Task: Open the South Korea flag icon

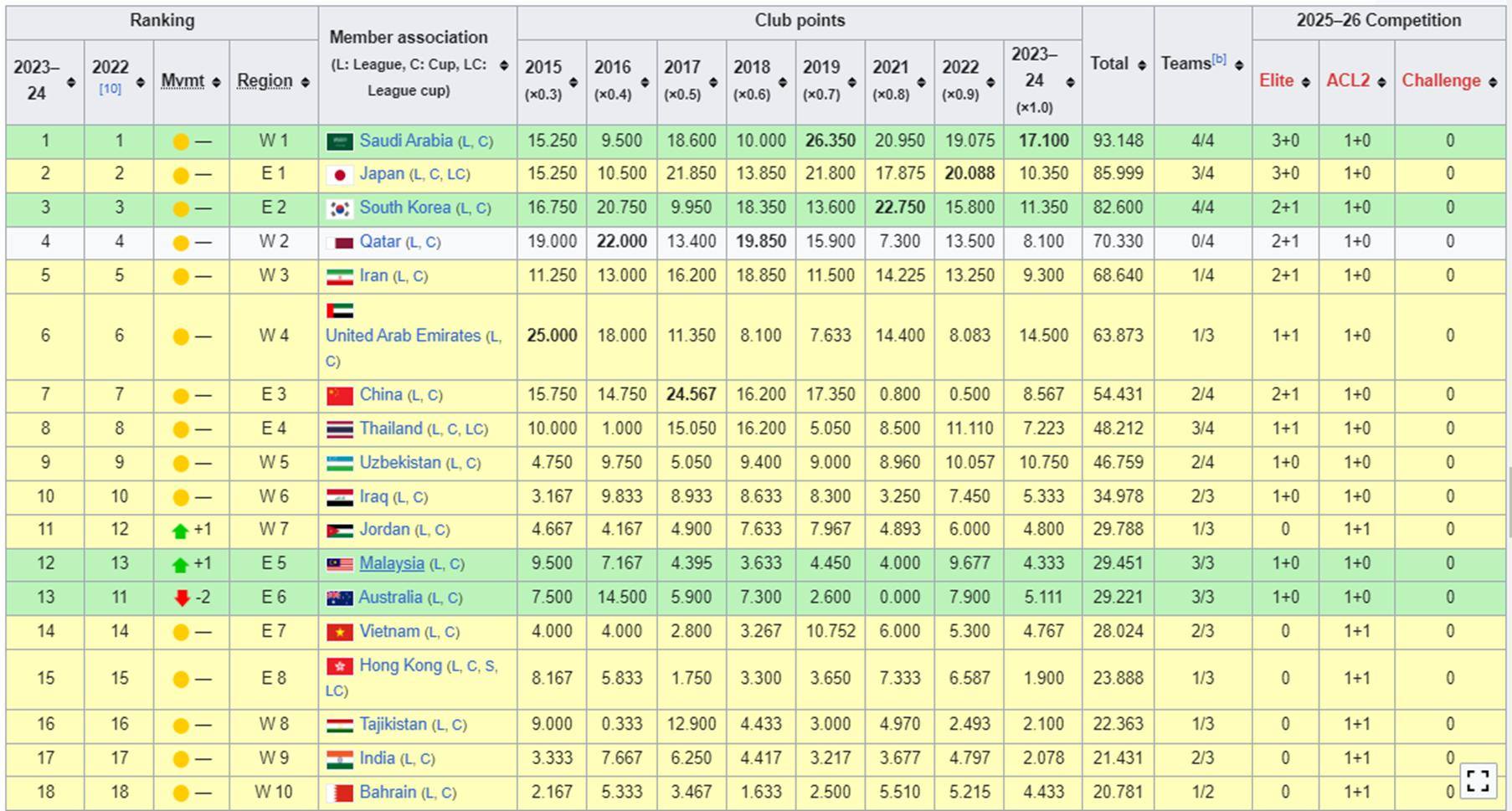Action: coord(339,208)
